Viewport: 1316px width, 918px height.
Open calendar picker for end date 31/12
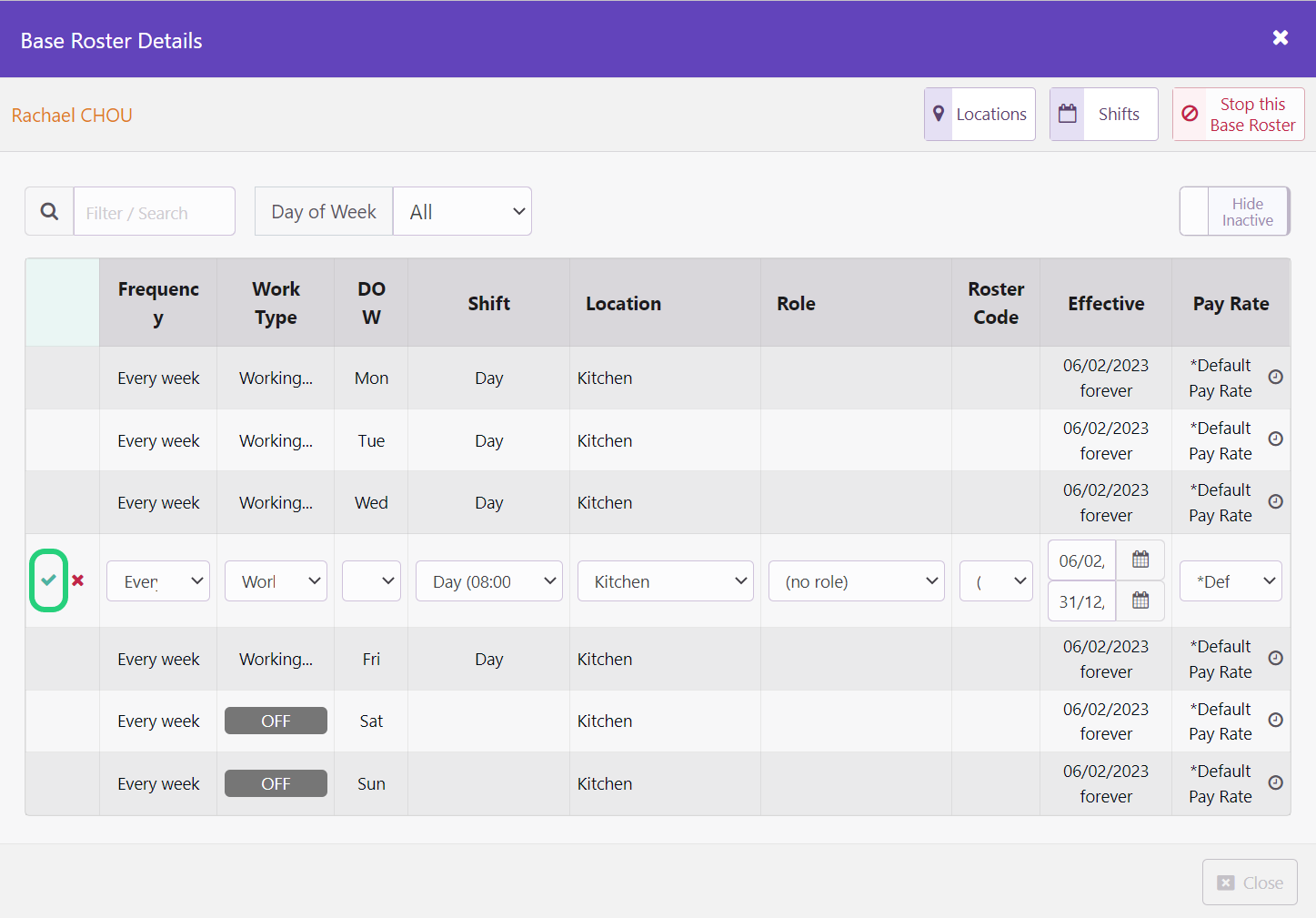pyautogui.click(x=1140, y=600)
